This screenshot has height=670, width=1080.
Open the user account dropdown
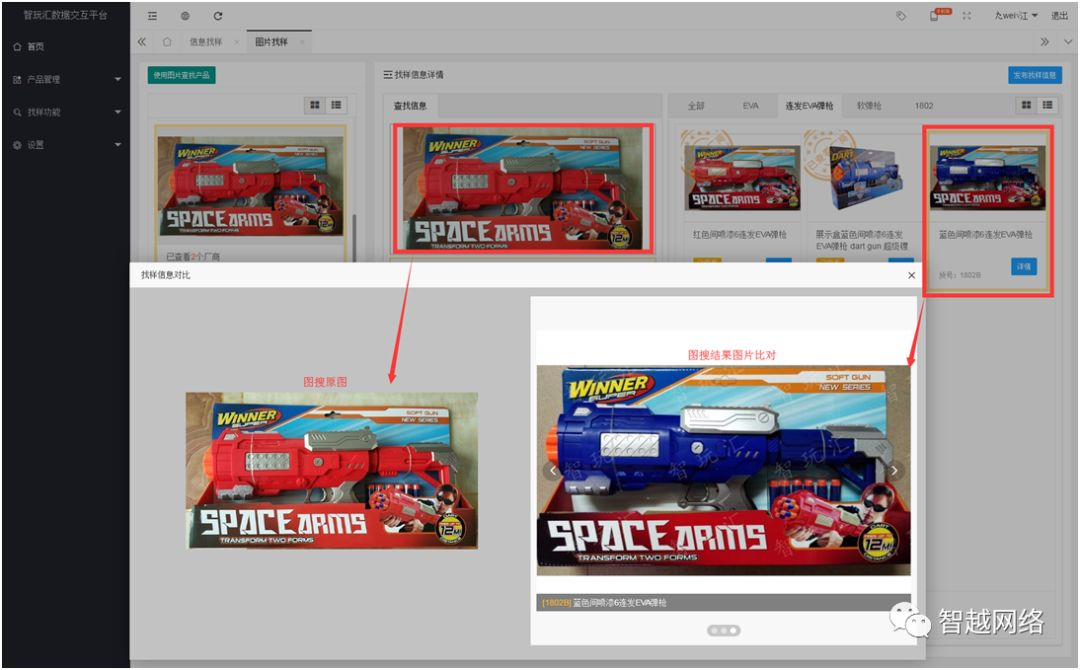coord(1015,16)
